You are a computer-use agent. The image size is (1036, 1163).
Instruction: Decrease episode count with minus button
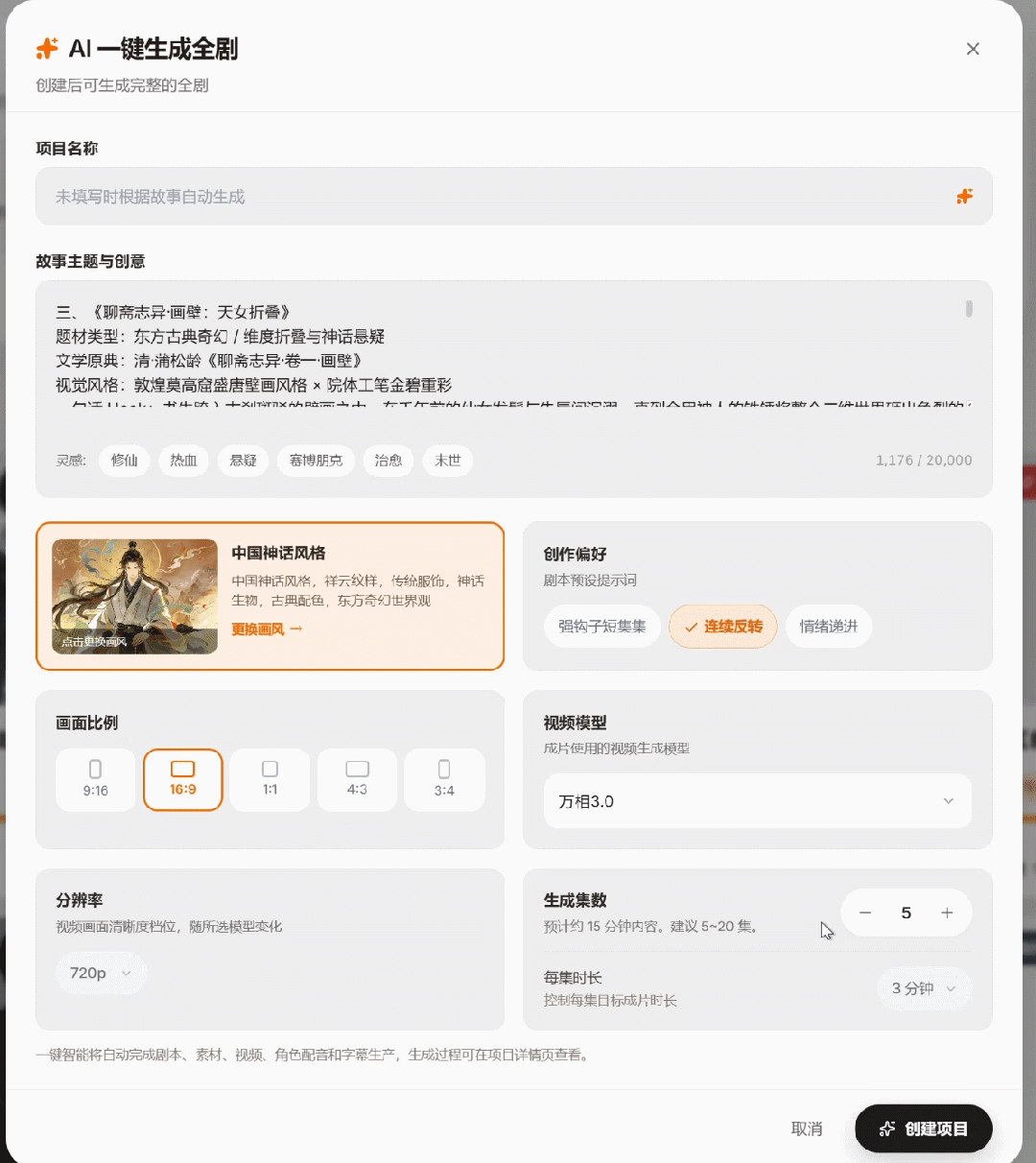(865, 914)
